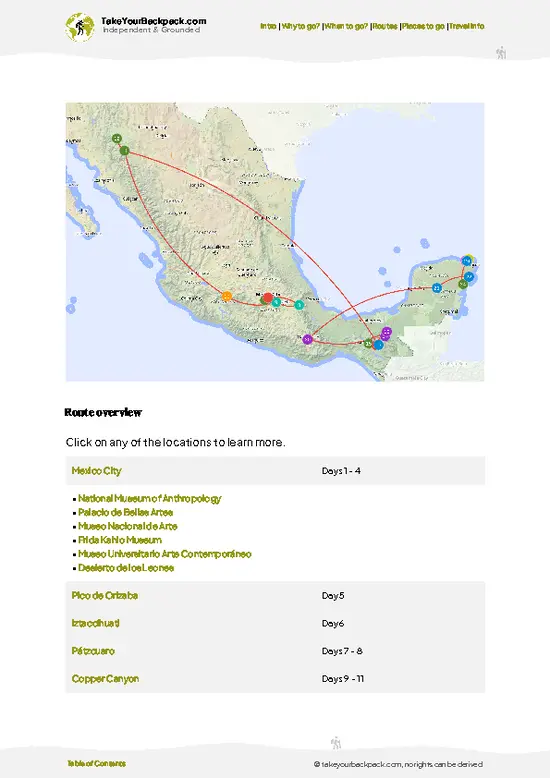Click the 'Days 1 - 4' cell

coord(341,470)
